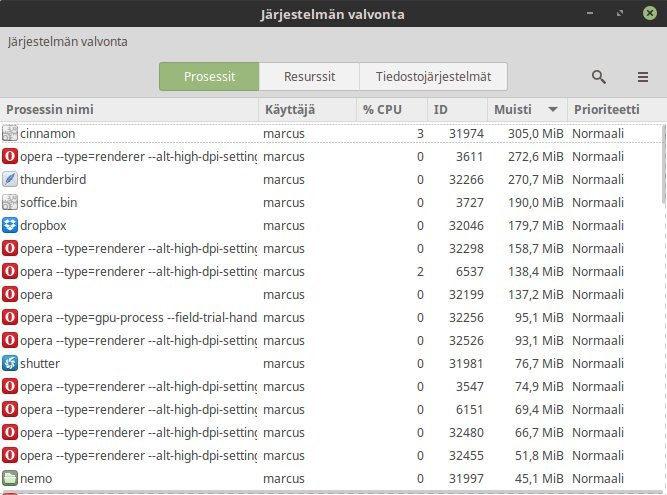Click the cinnamon process icon
The width and height of the screenshot is (667, 495).
click(x=10, y=133)
